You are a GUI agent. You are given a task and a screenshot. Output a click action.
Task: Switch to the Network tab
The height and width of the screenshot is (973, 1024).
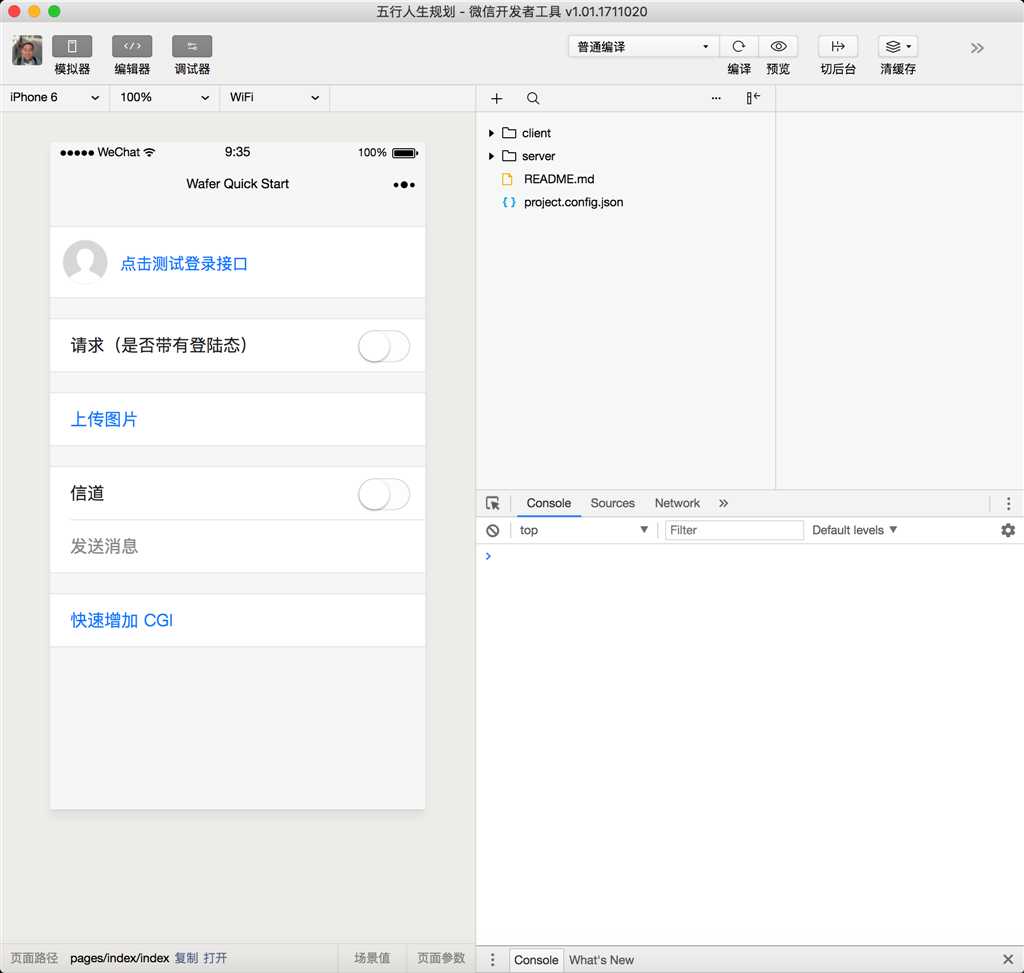(x=677, y=503)
